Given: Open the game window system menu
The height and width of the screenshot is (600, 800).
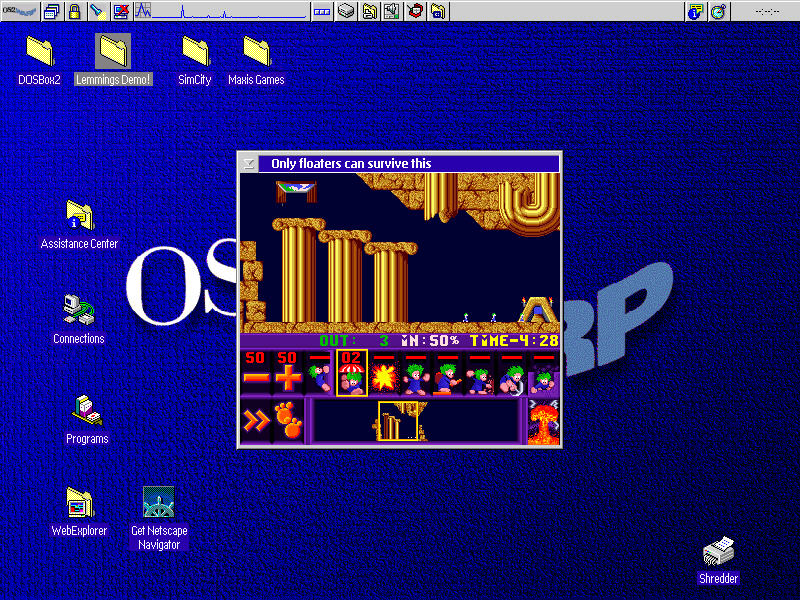Looking at the screenshot, I should pos(249,163).
